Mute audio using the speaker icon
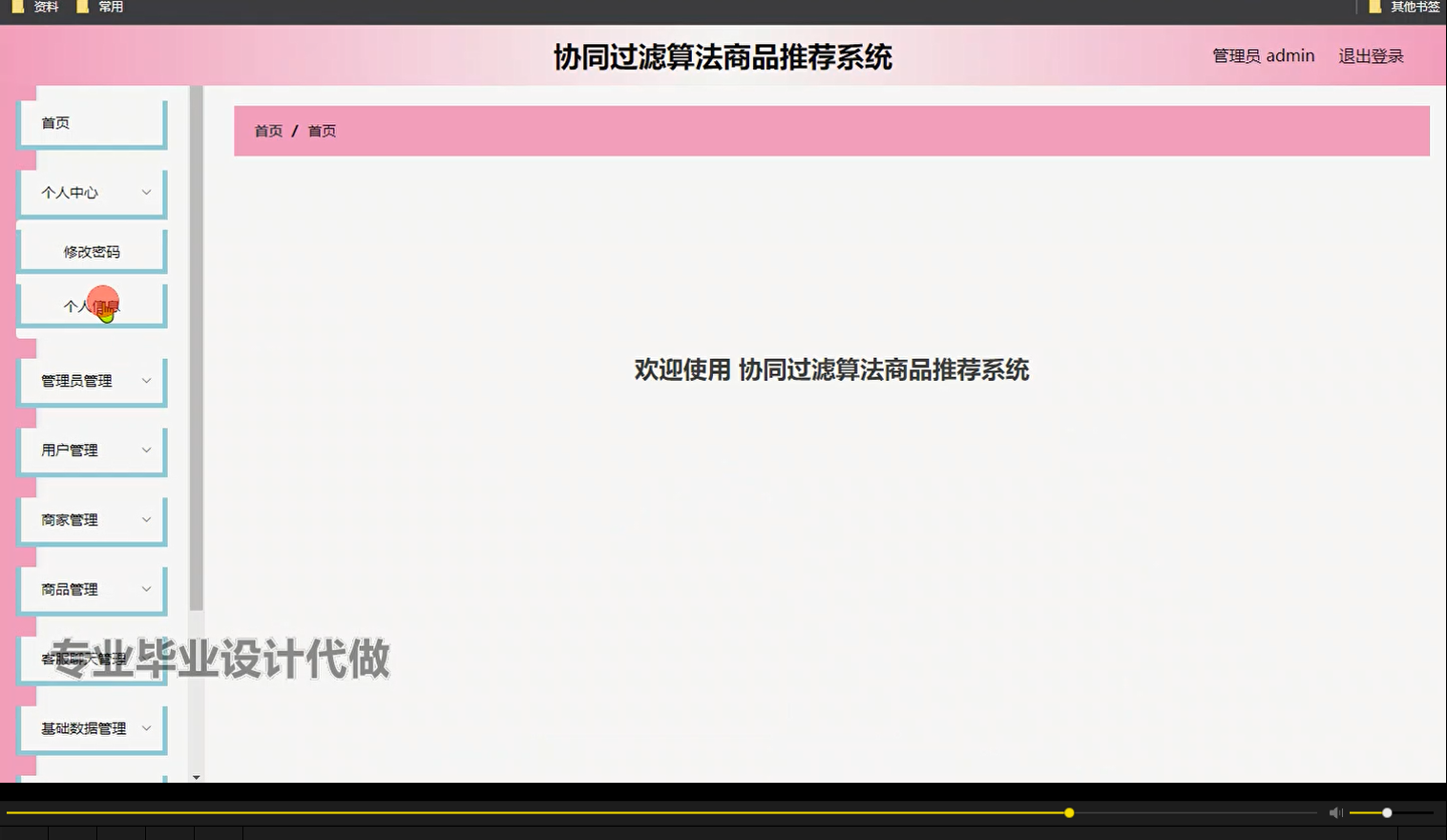The width and height of the screenshot is (1447, 840). 1335,812
